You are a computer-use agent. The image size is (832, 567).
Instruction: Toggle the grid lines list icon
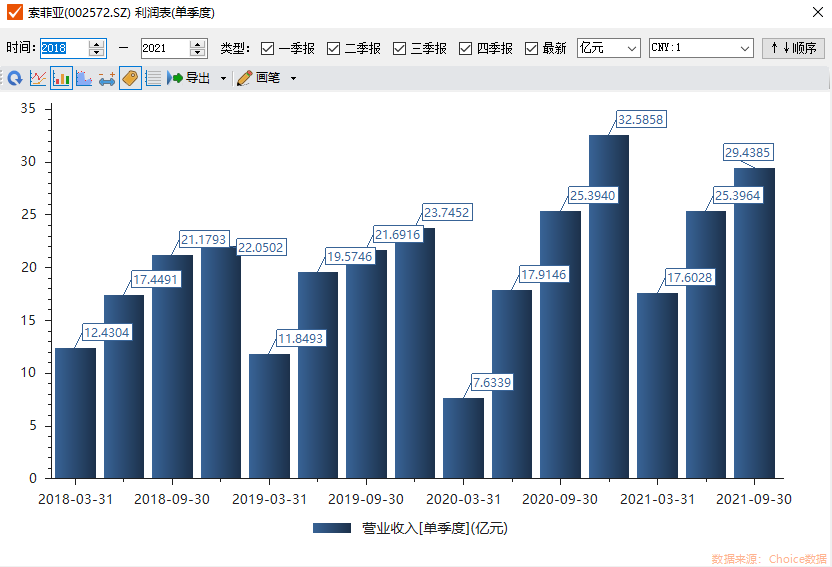click(153, 78)
